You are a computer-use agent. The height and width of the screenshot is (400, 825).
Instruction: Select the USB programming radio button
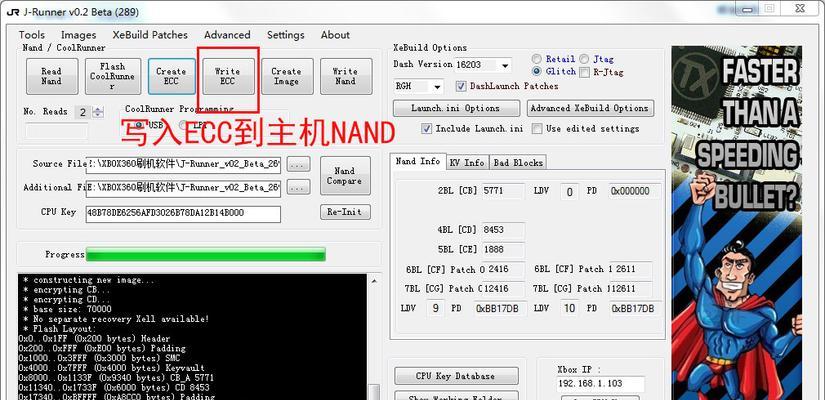point(139,125)
